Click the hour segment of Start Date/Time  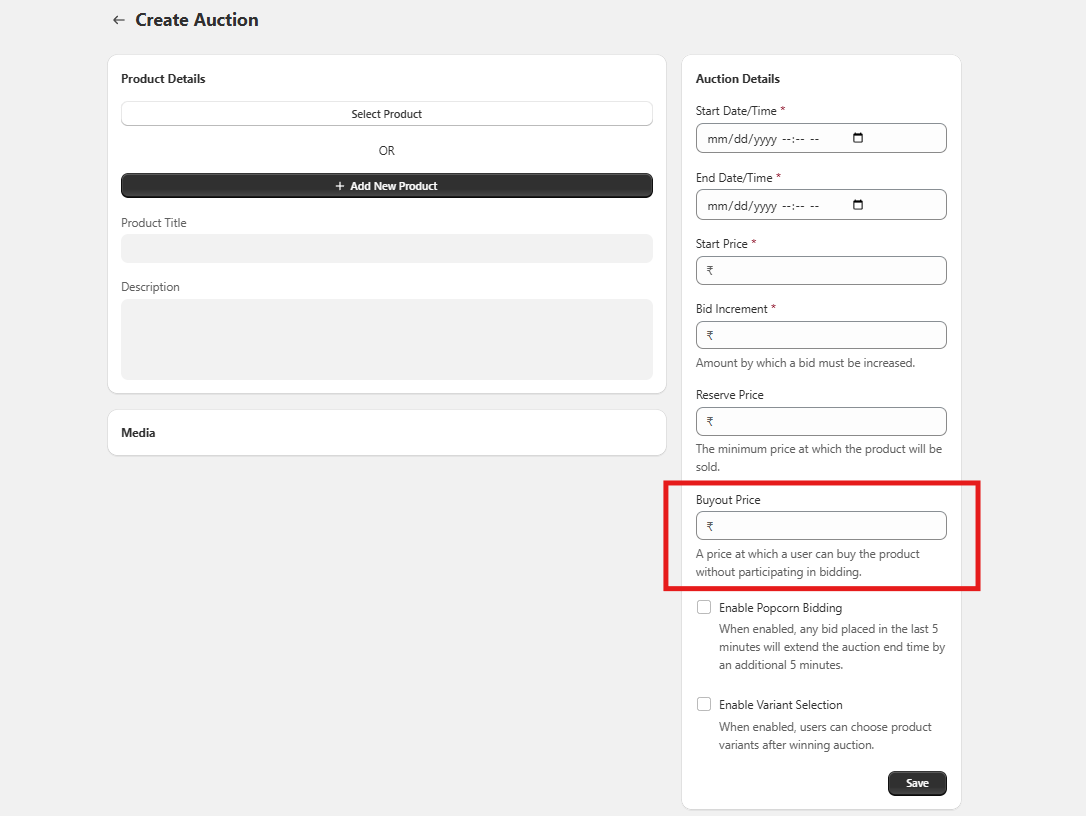(786, 139)
